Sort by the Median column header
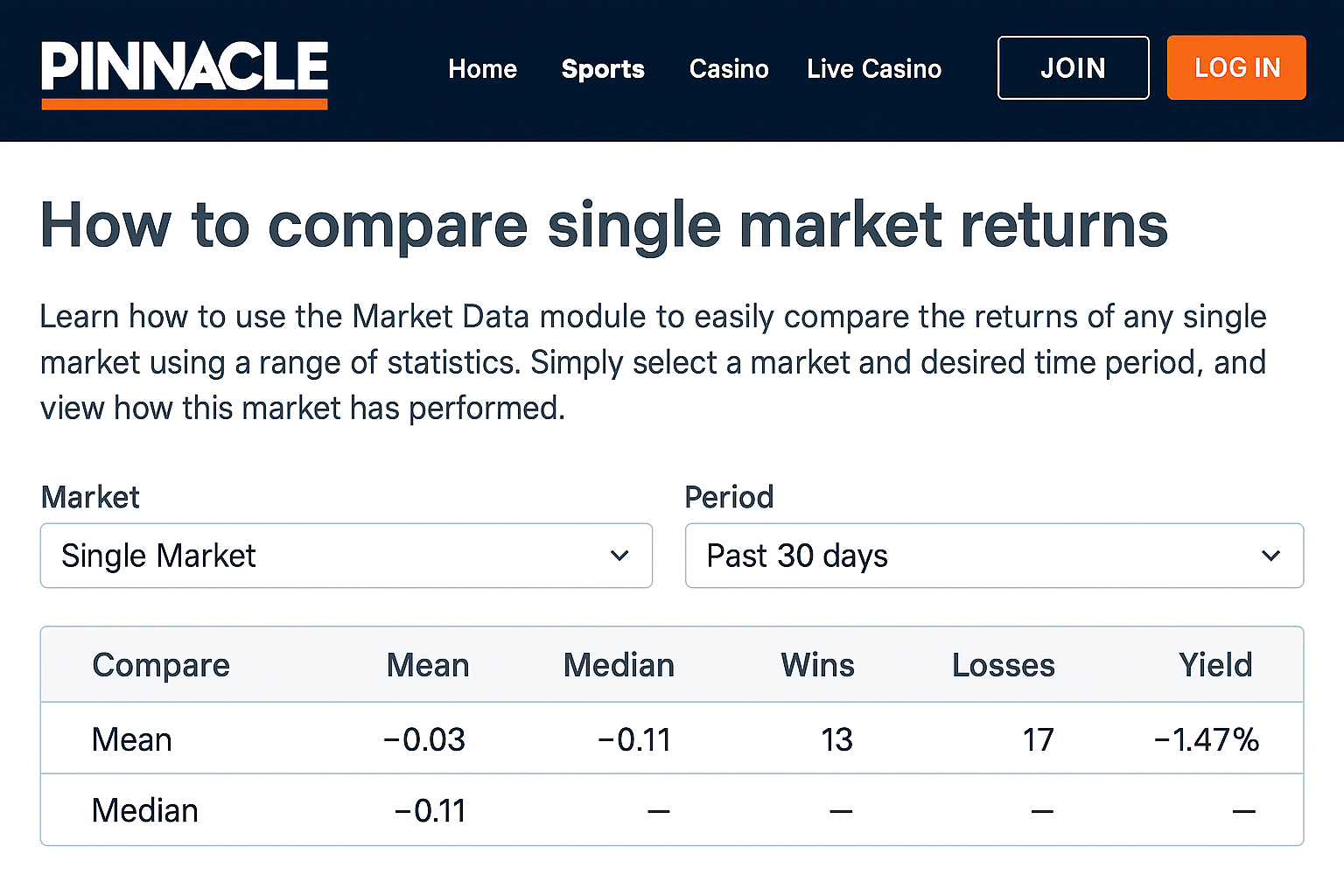The image size is (1344, 896). click(619, 665)
